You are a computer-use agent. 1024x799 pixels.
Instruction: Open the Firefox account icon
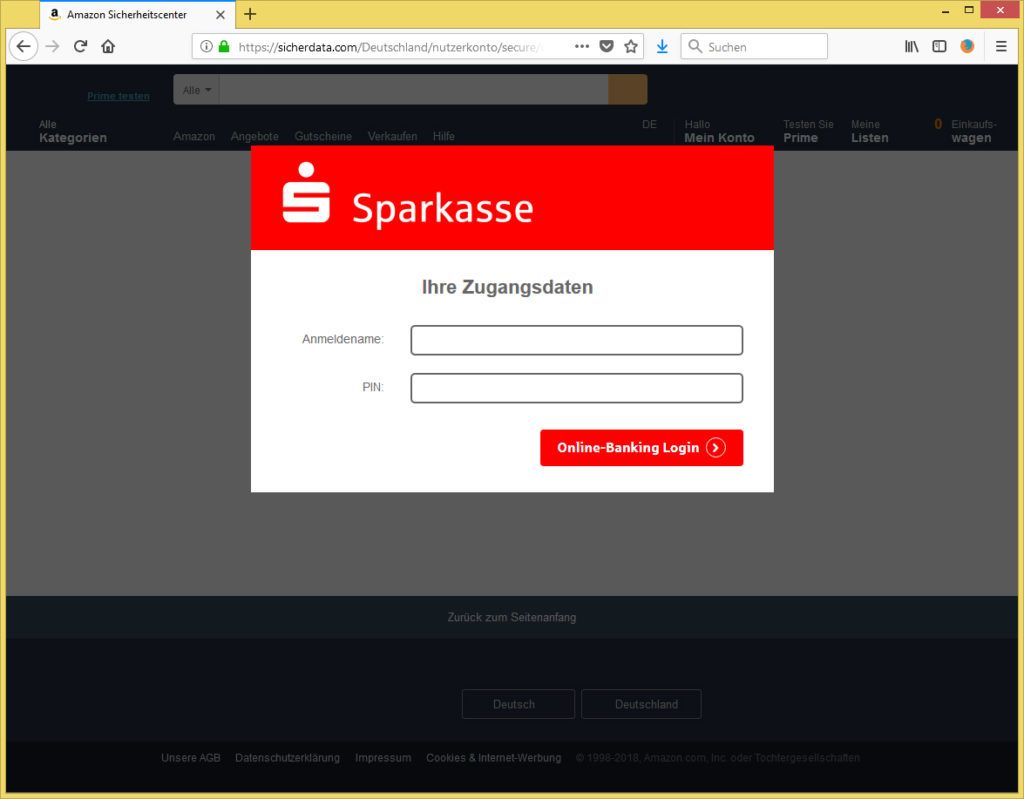pyautogui.click(x=967, y=46)
